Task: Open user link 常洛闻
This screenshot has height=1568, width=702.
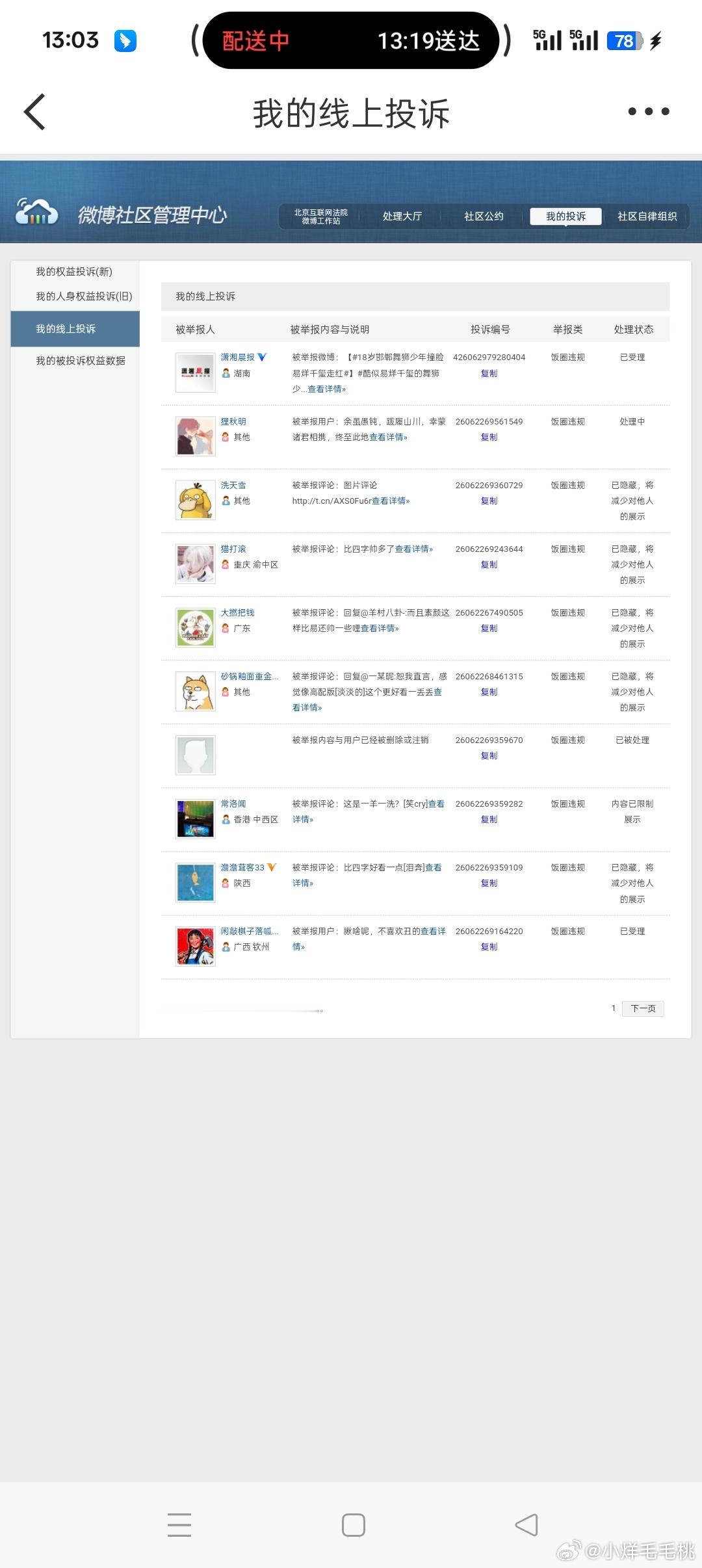Action: pos(233,804)
